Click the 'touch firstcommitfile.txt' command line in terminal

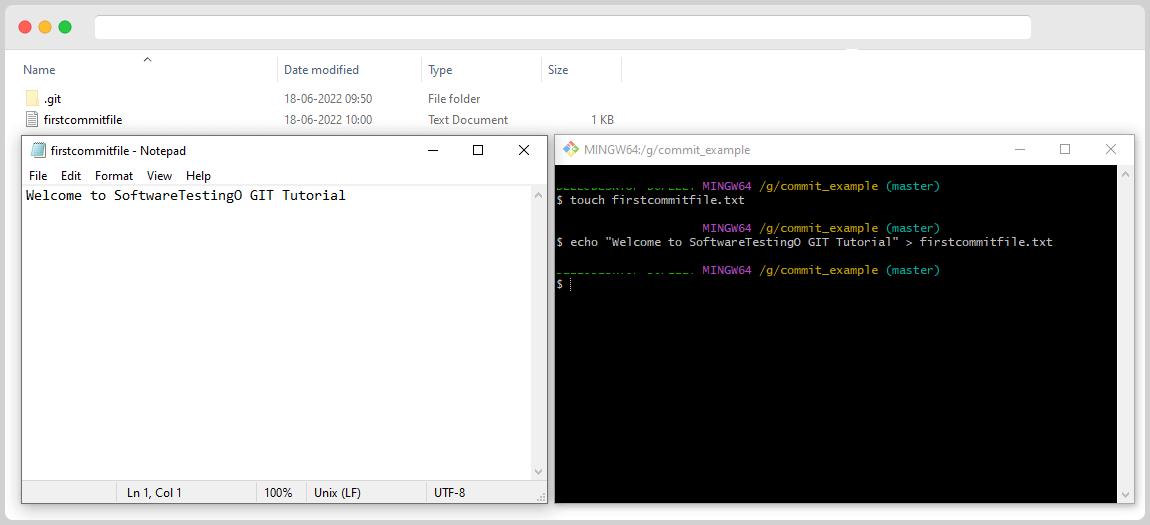(651, 199)
